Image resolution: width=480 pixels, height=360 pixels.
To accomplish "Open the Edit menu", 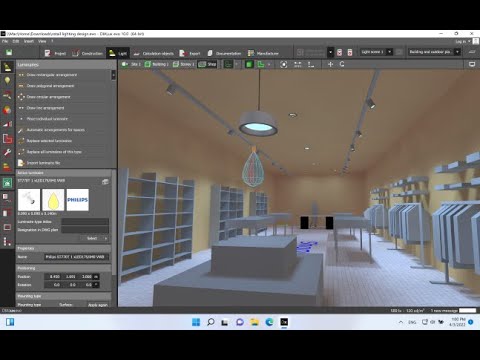I will click(16, 41).
